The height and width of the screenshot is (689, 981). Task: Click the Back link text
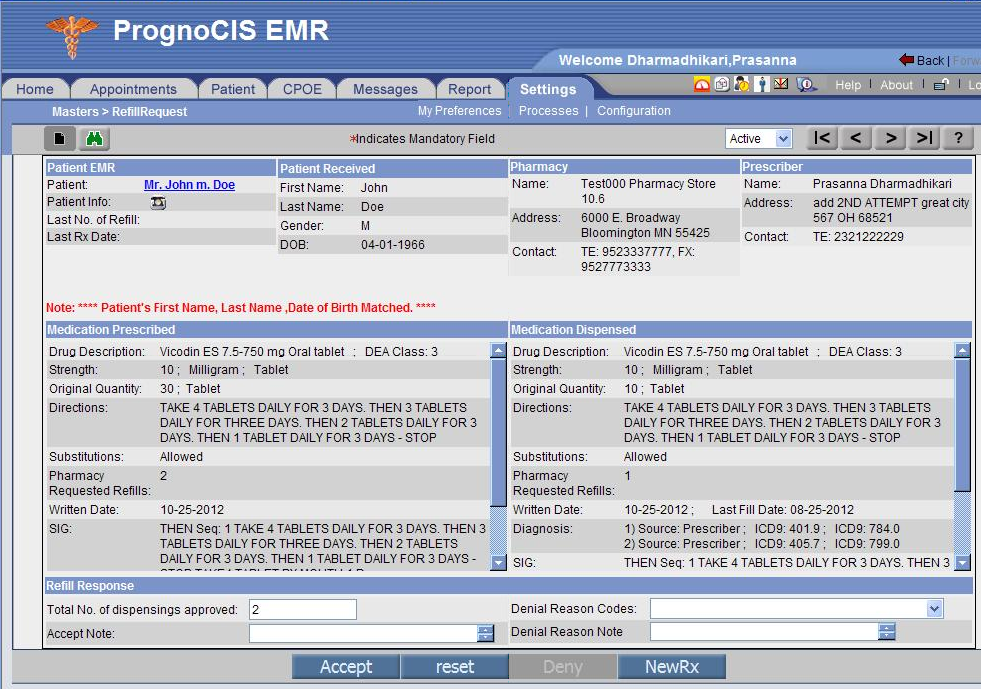pos(930,60)
